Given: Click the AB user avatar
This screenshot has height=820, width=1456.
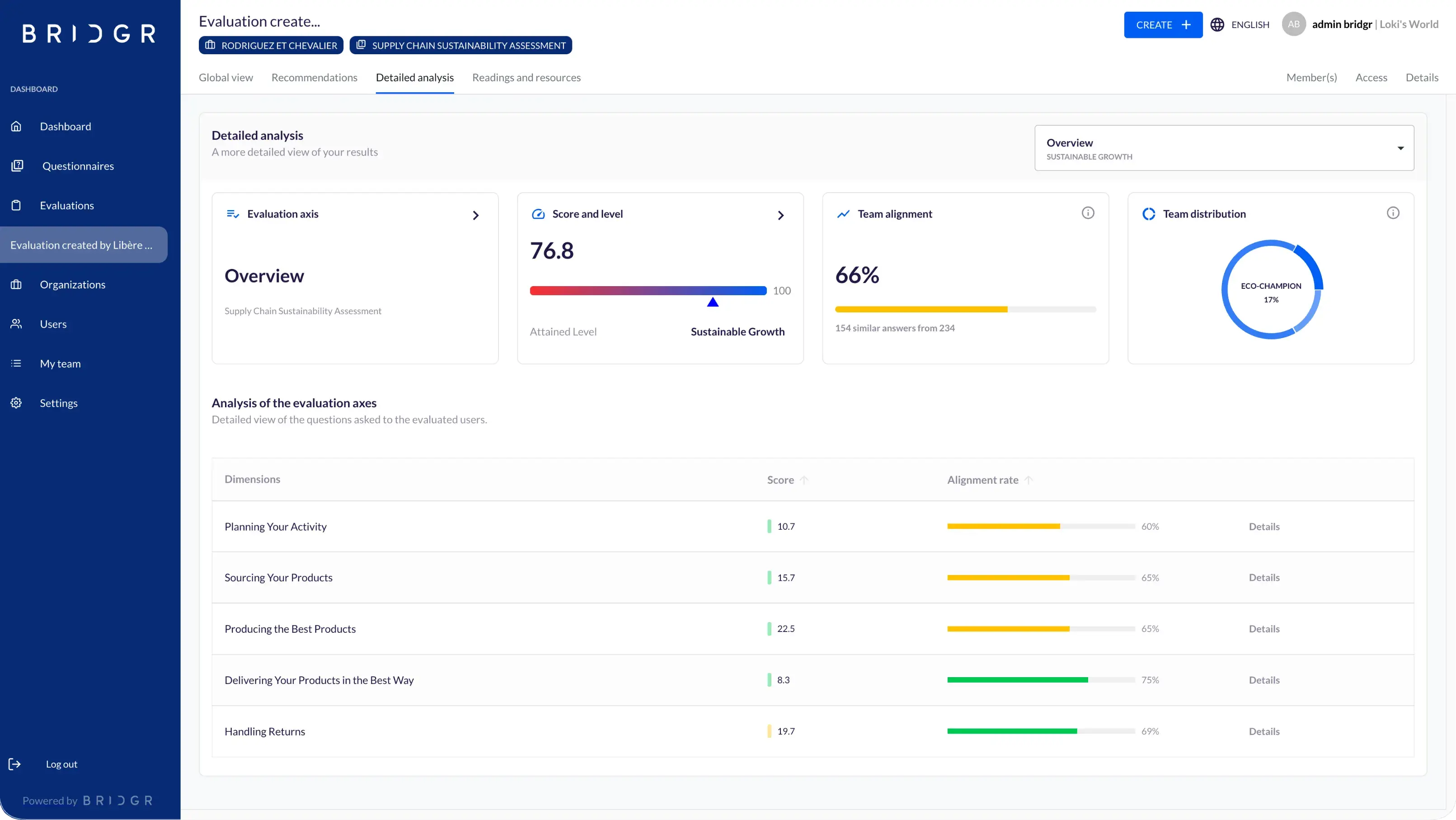Looking at the screenshot, I should (x=1293, y=24).
